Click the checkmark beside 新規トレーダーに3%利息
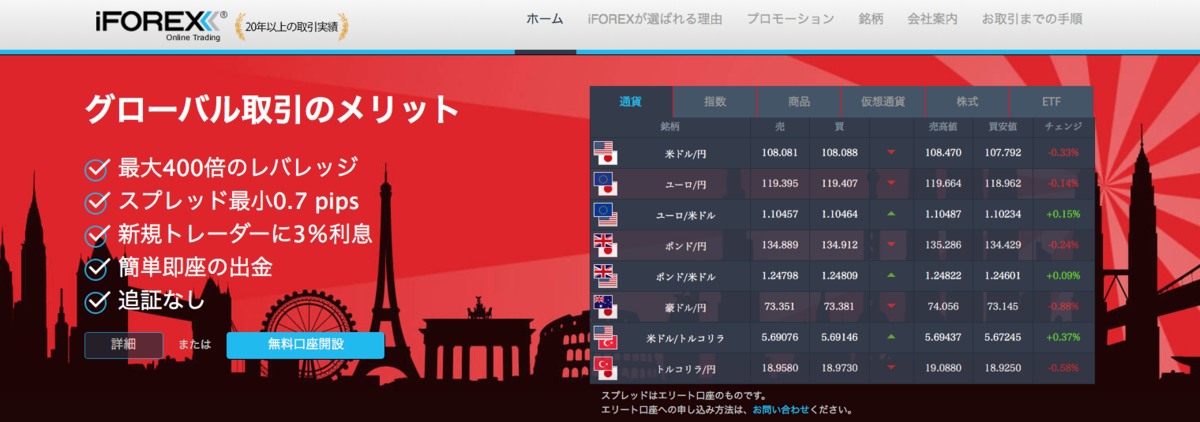 [98, 235]
